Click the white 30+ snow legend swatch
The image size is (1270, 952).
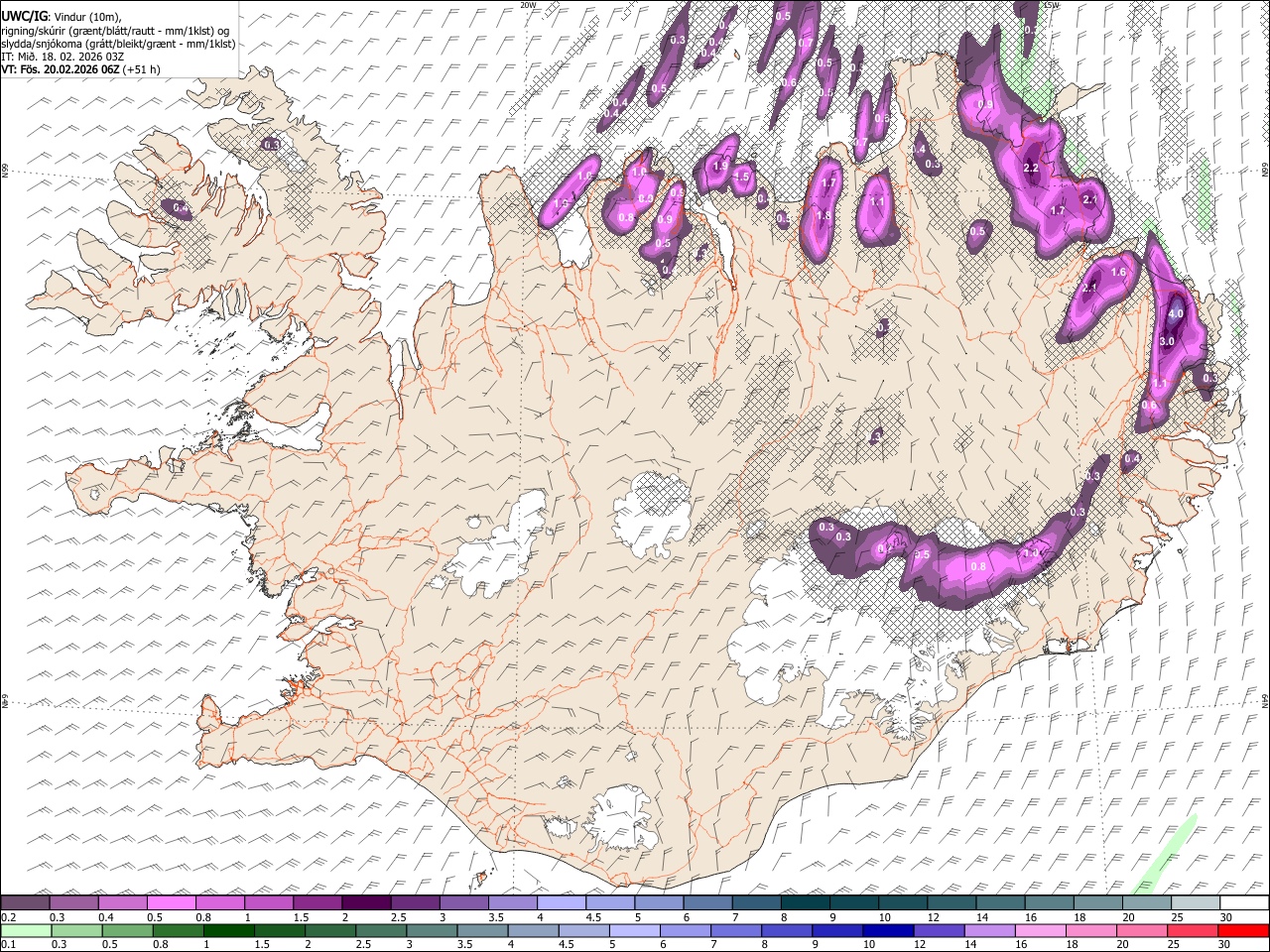point(1244,903)
